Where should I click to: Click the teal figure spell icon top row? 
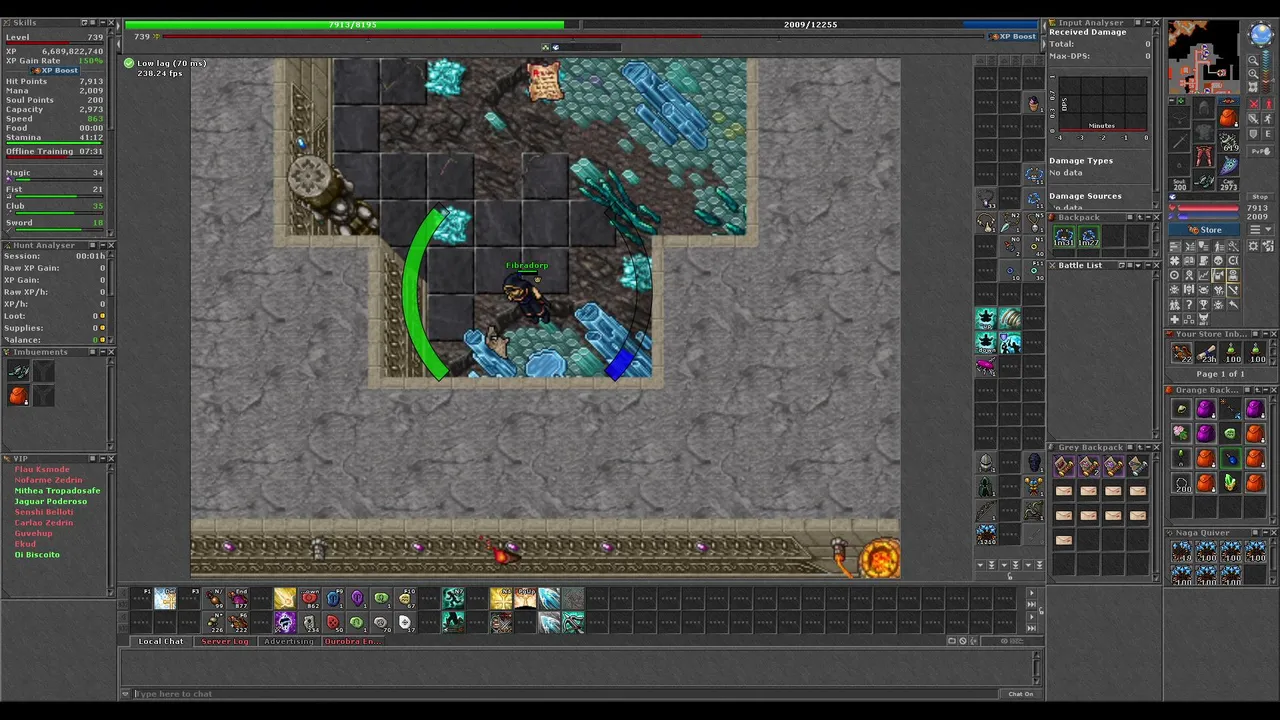[453, 598]
